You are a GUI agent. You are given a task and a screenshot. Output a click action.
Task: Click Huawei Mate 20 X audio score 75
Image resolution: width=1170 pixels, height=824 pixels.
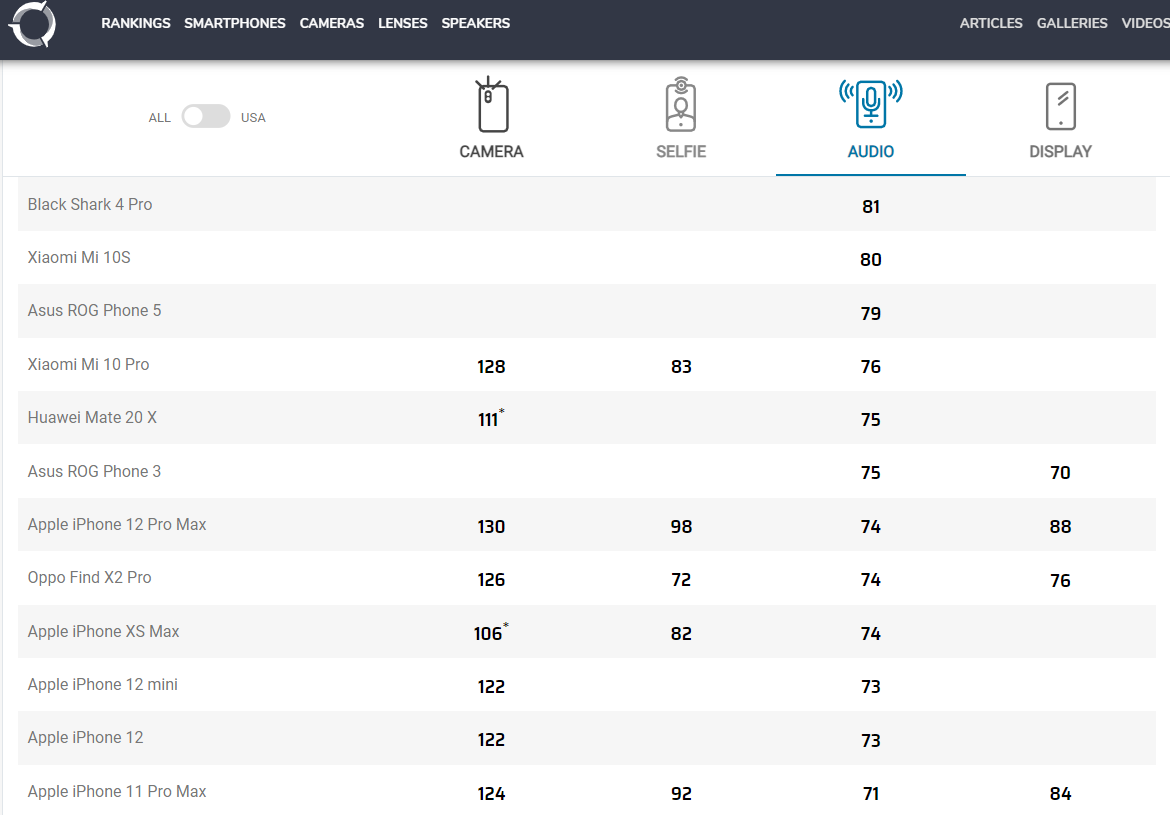click(871, 419)
